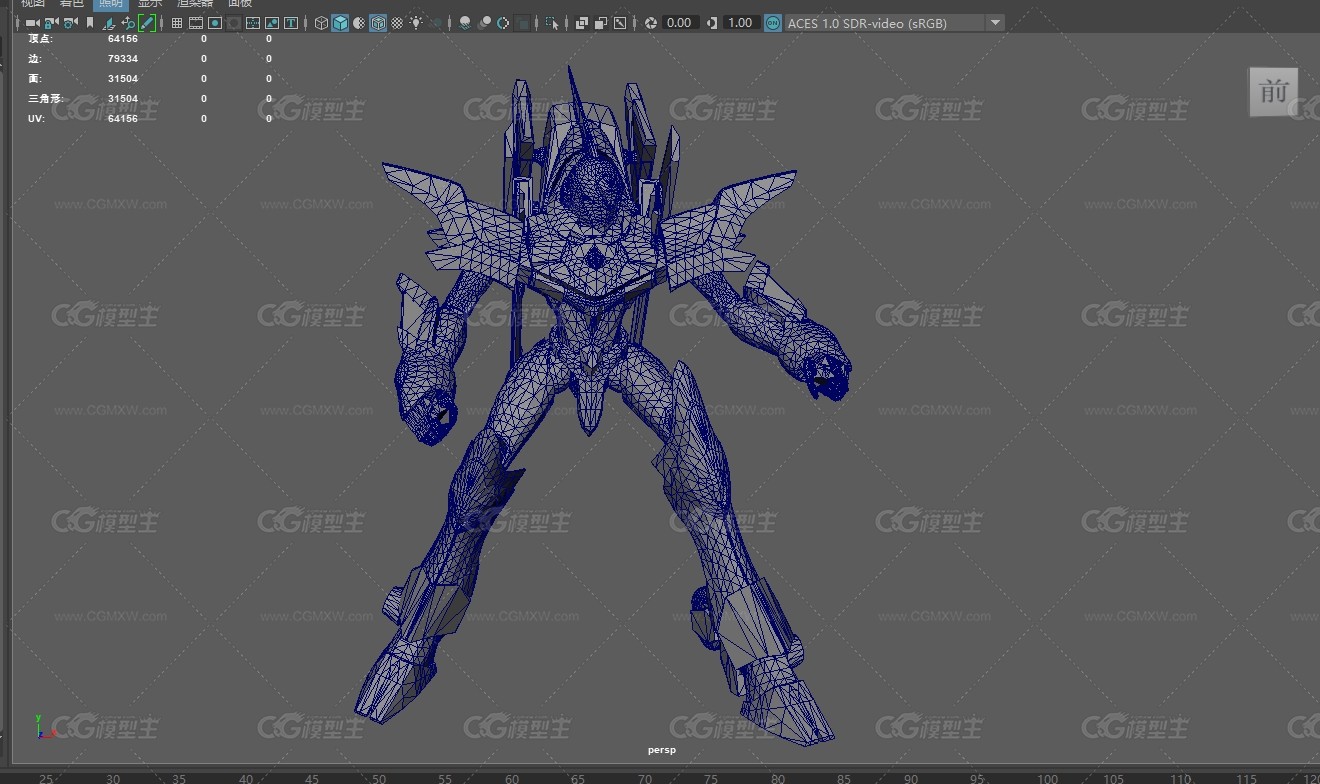Viewport: 1320px width, 784px height.
Task: Toggle the Safe Action icon
Action: [x=272, y=22]
